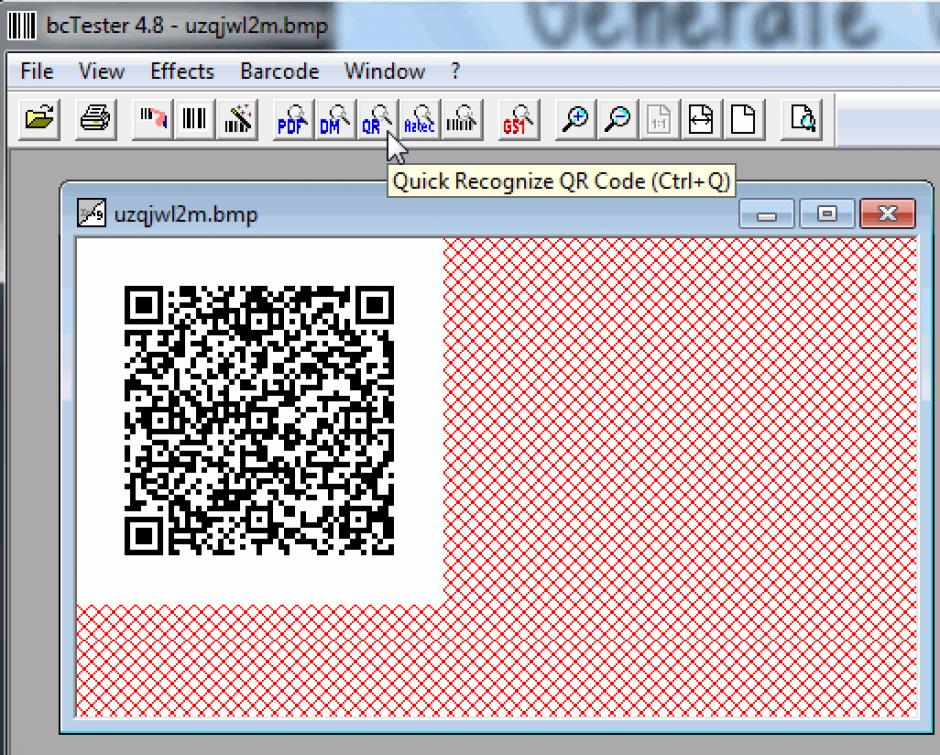Image resolution: width=940 pixels, height=755 pixels.
Task: Open the View menu
Action: (x=101, y=71)
